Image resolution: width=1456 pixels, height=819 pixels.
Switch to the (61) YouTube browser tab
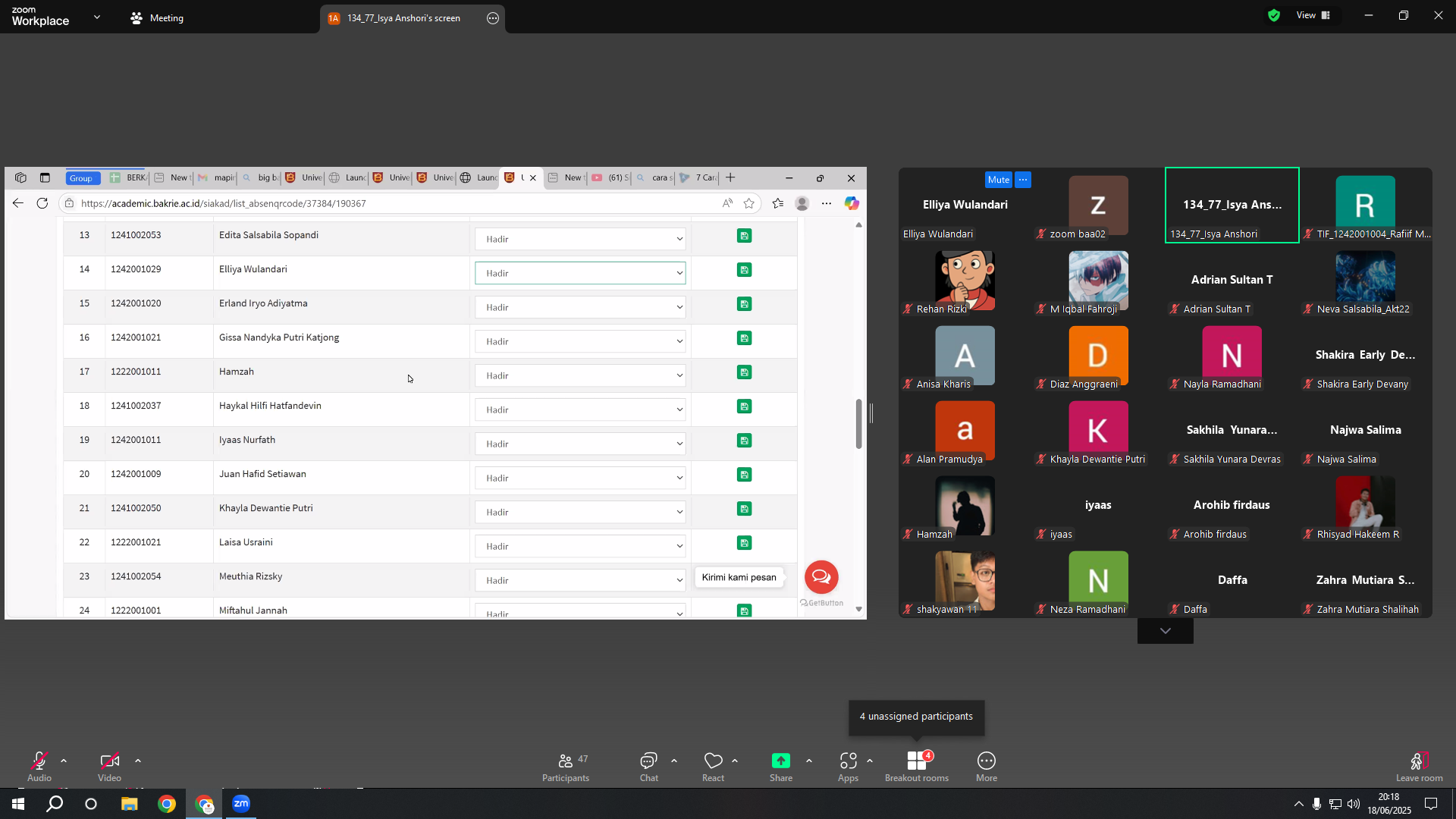coord(610,178)
